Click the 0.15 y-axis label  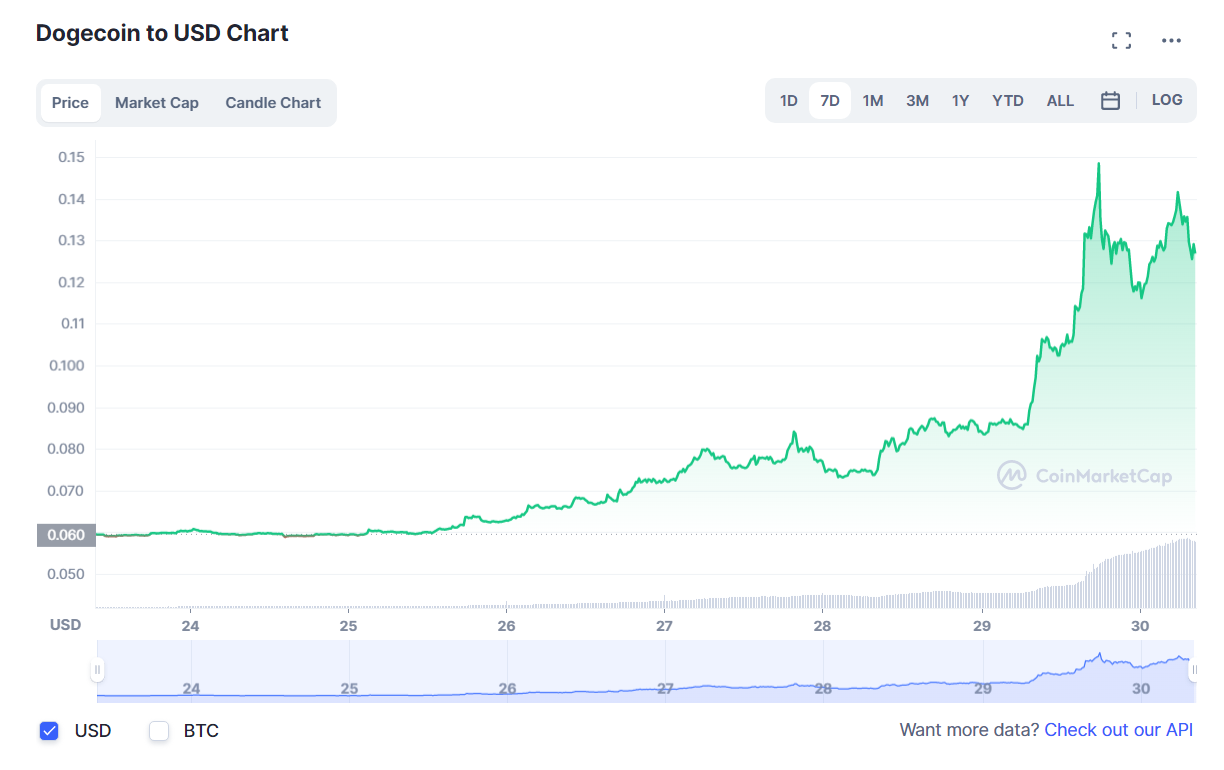(x=71, y=157)
